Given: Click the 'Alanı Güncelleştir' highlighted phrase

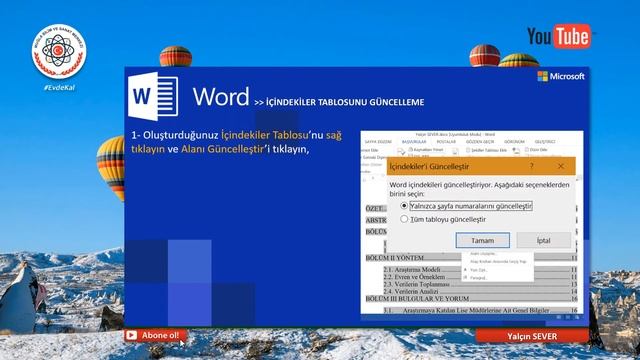Looking at the screenshot, I should pos(222,149).
